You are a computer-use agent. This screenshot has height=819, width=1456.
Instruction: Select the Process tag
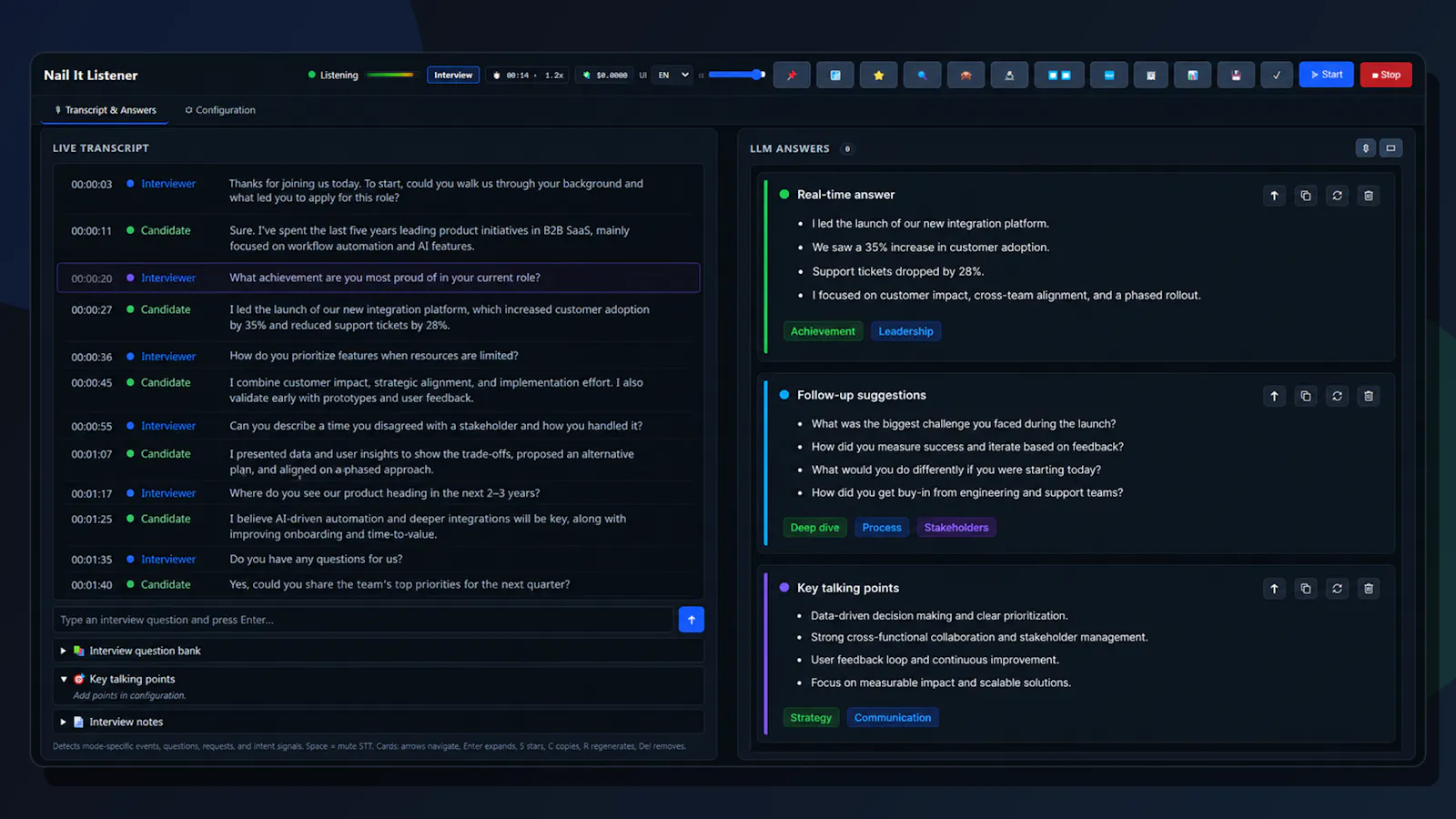(882, 528)
